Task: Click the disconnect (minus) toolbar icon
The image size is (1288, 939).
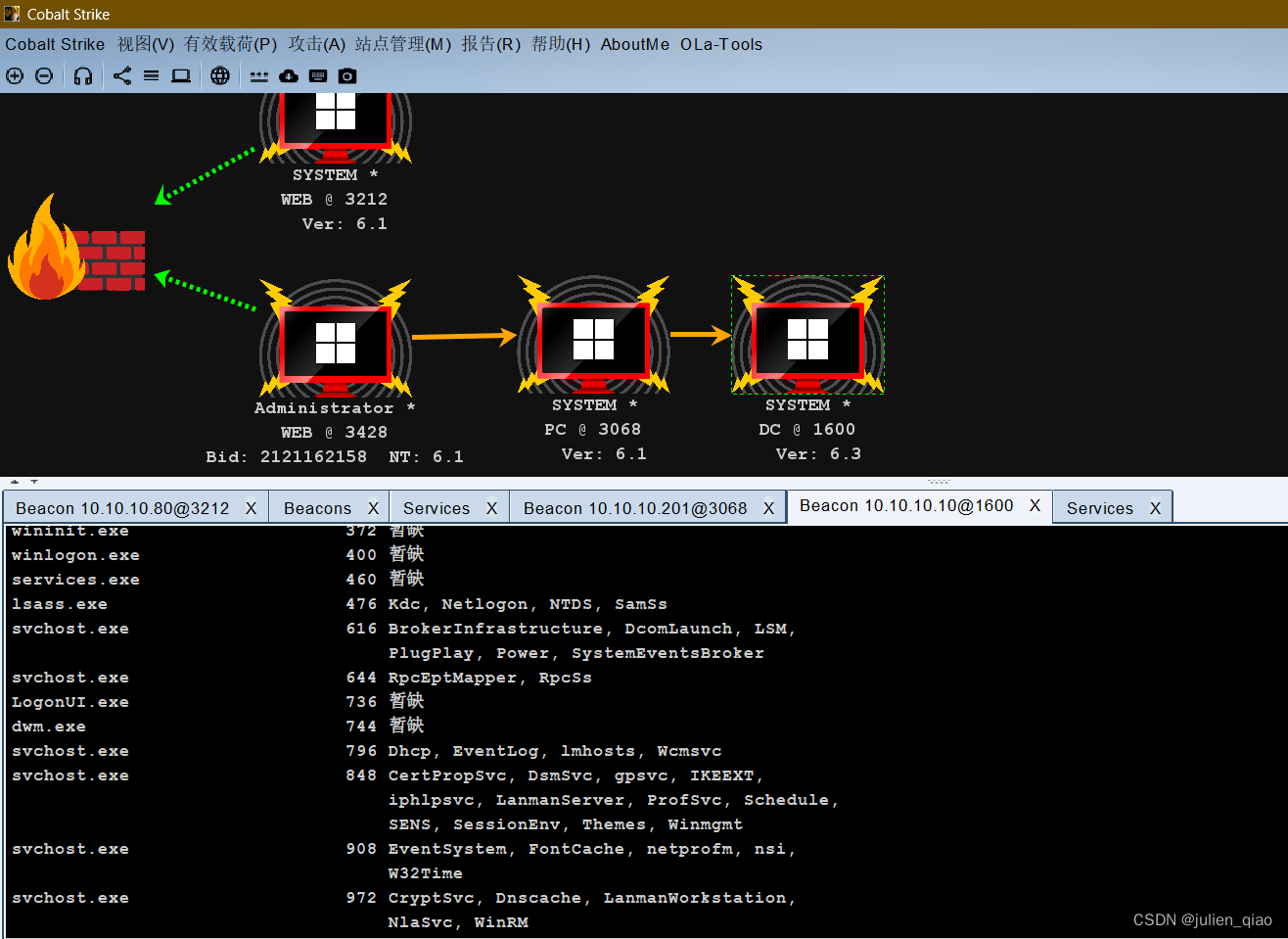Action: pyautogui.click(x=44, y=75)
